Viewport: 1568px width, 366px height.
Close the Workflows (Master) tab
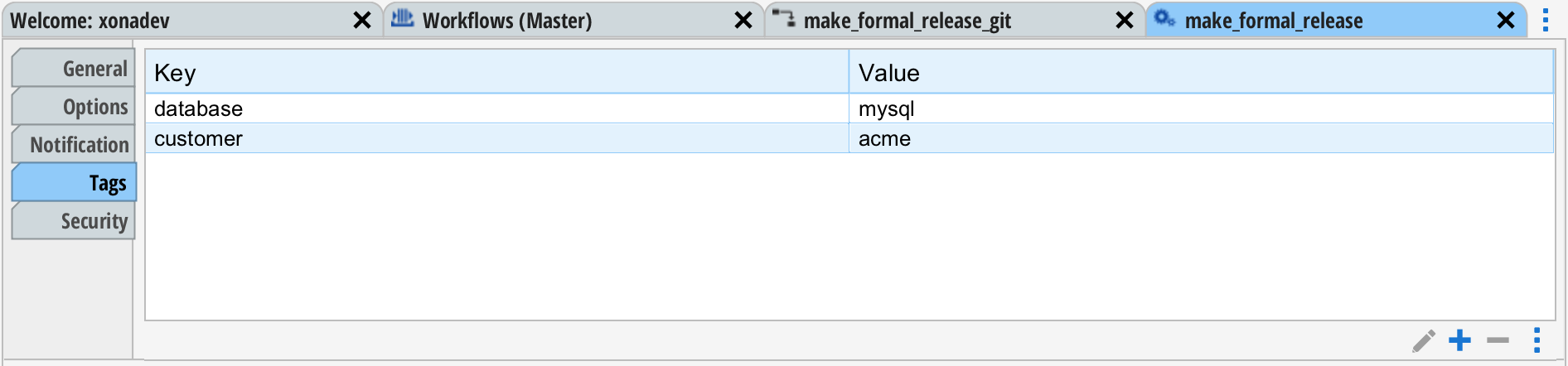click(743, 21)
